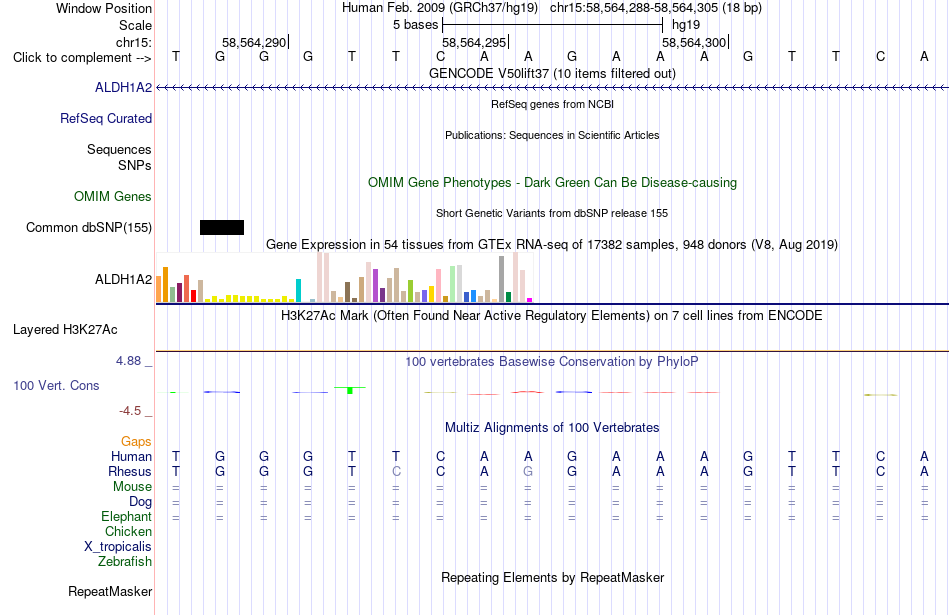
Task: Click the Scale label
Action: tap(135, 25)
